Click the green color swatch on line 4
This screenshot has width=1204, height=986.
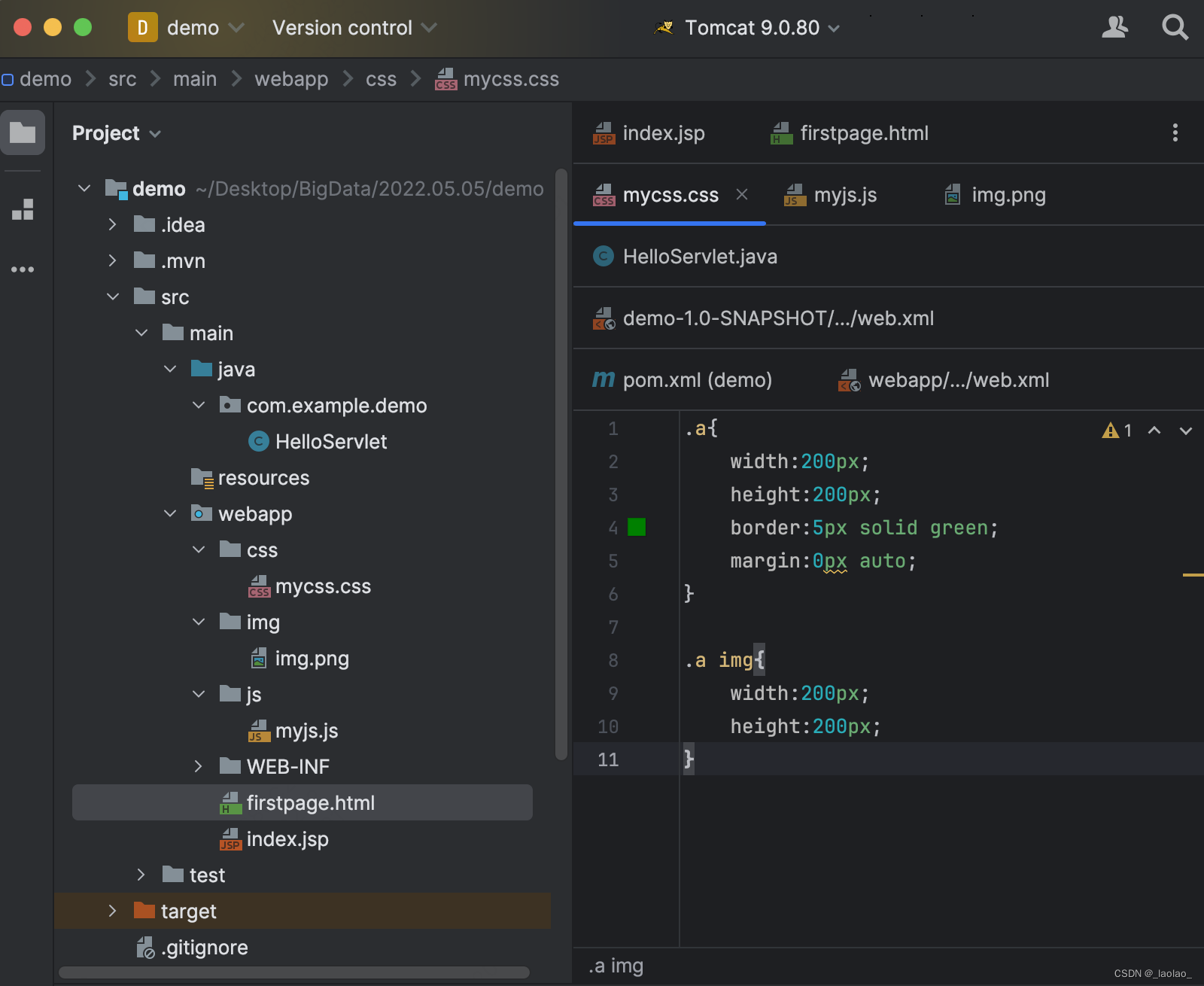637,527
